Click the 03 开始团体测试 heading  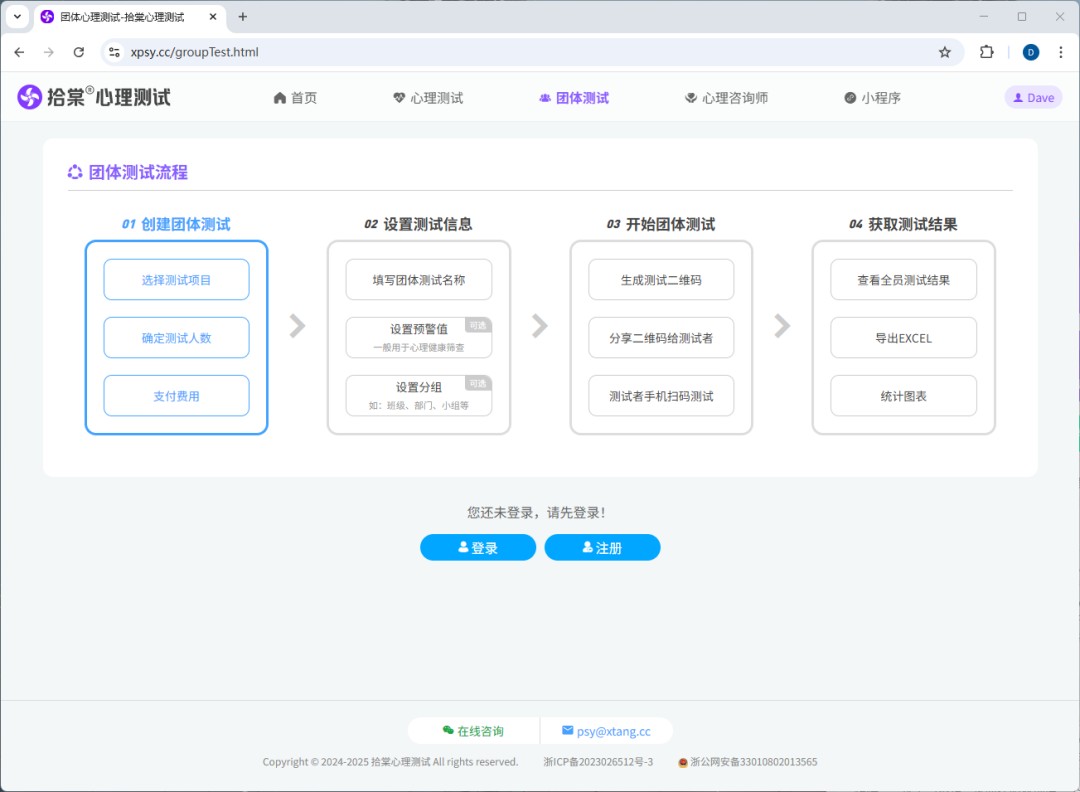661,224
